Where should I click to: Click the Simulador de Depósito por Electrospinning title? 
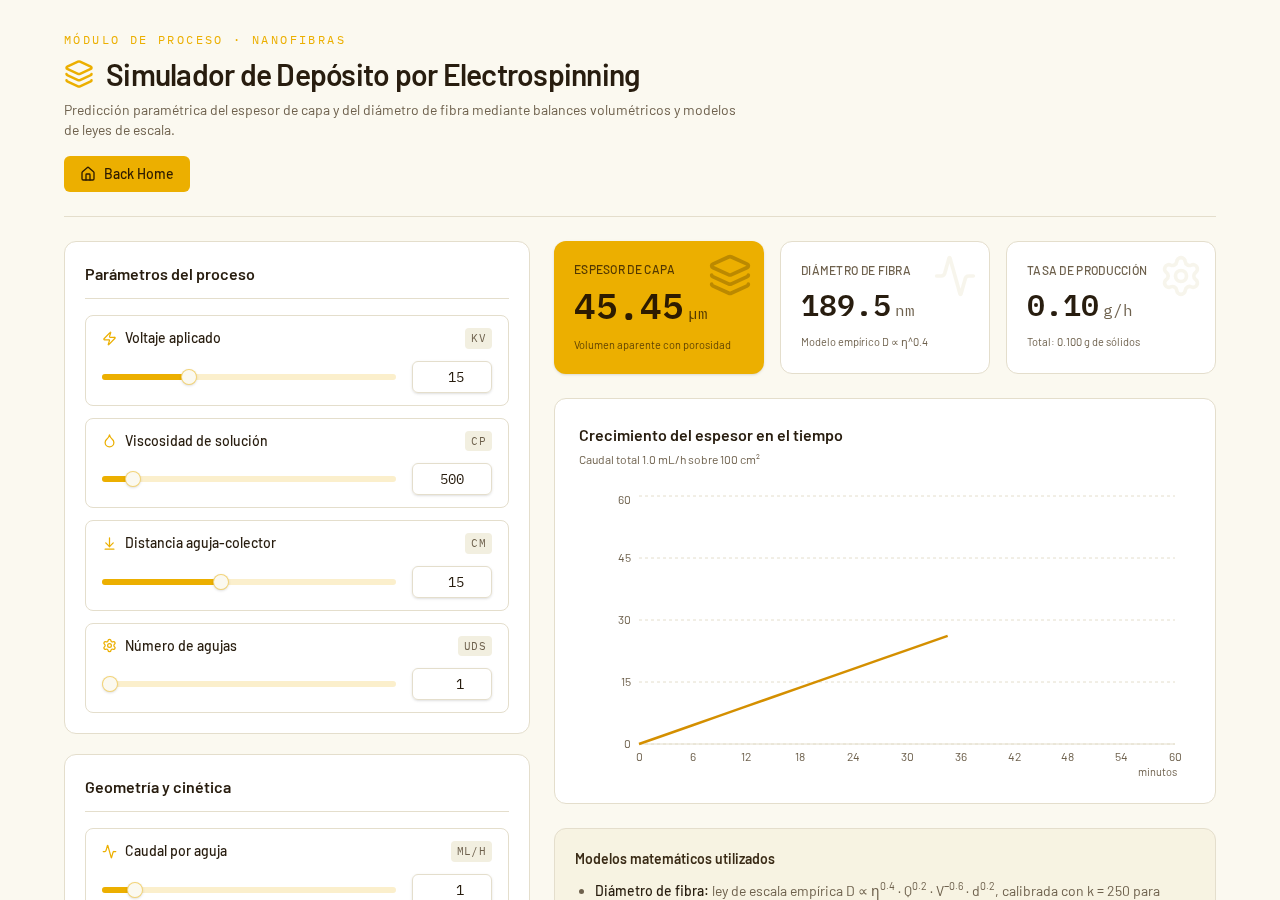(x=373, y=75)
